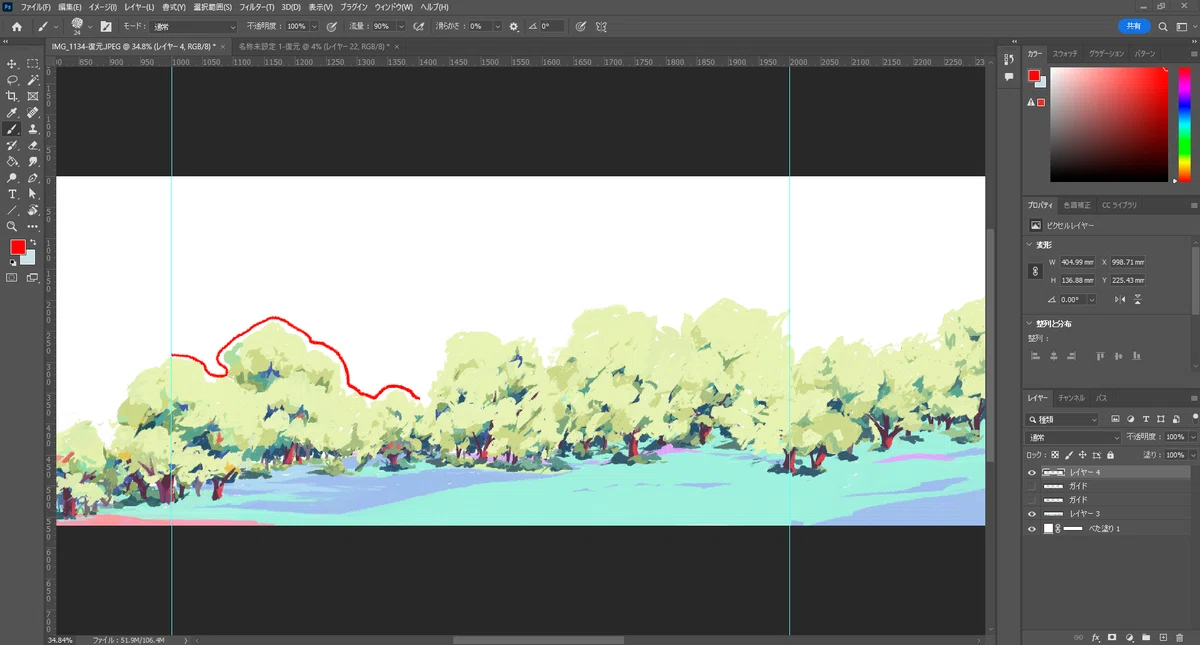Select the Crop tool
The image size is (1200, 645).
13,96
